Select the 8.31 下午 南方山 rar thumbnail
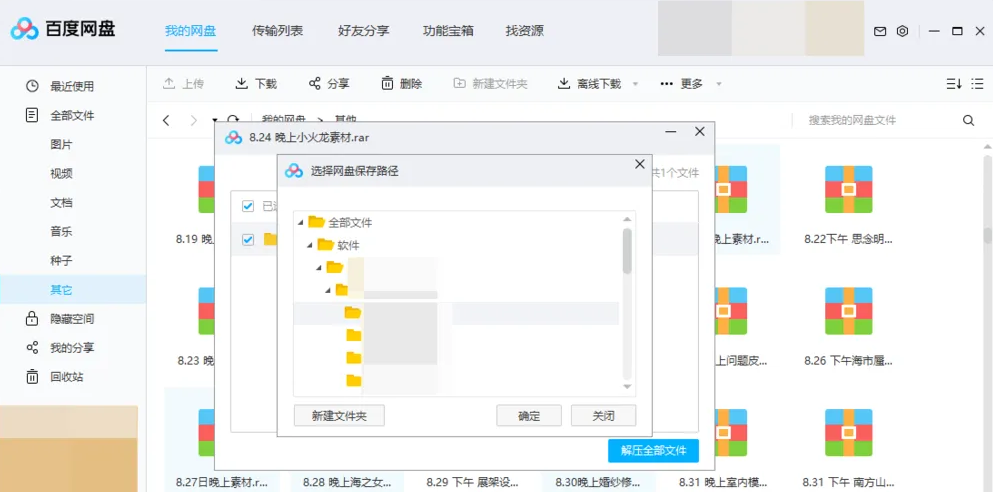 coord(849,432)
